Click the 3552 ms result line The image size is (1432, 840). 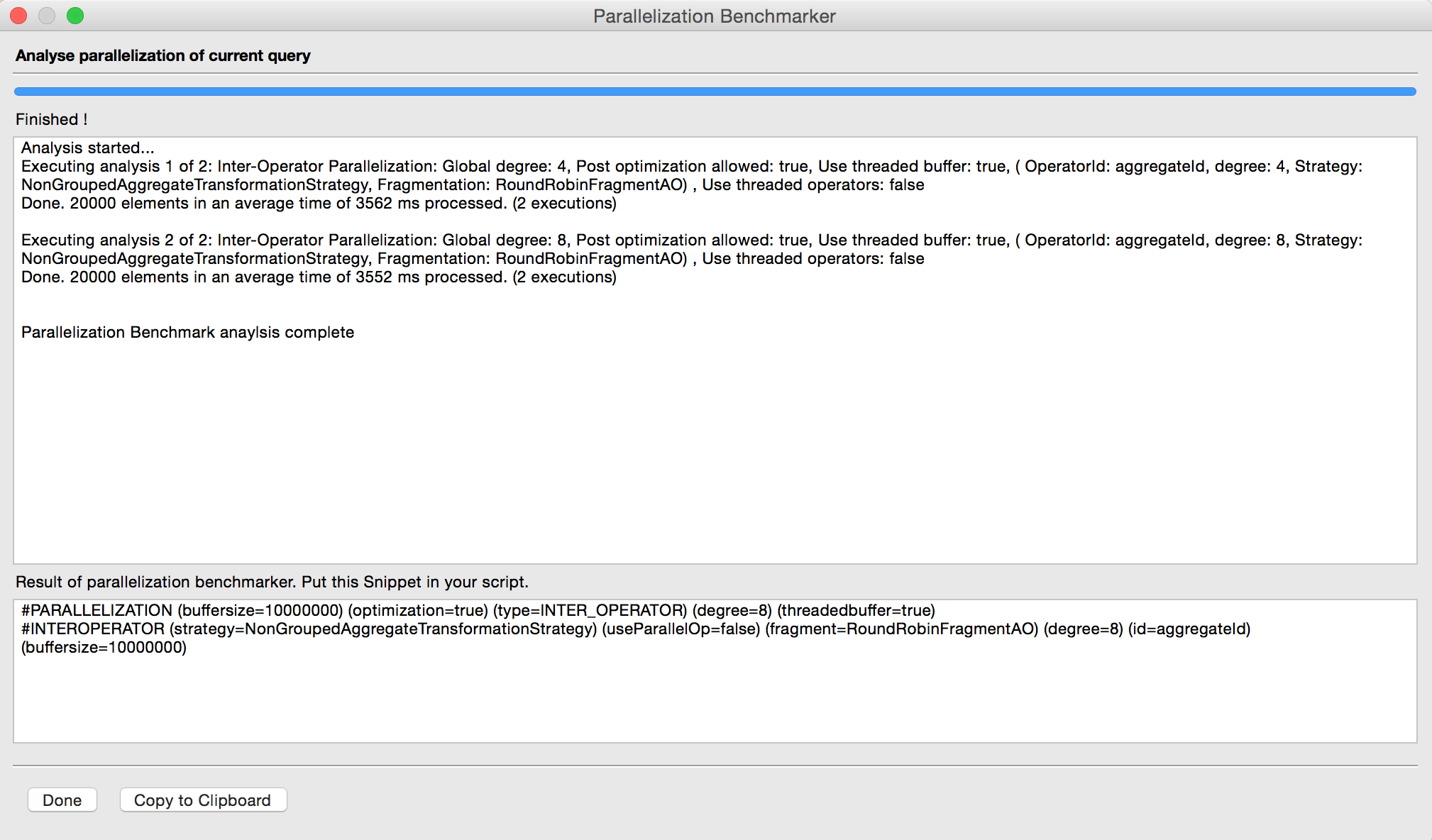[319, 277]
